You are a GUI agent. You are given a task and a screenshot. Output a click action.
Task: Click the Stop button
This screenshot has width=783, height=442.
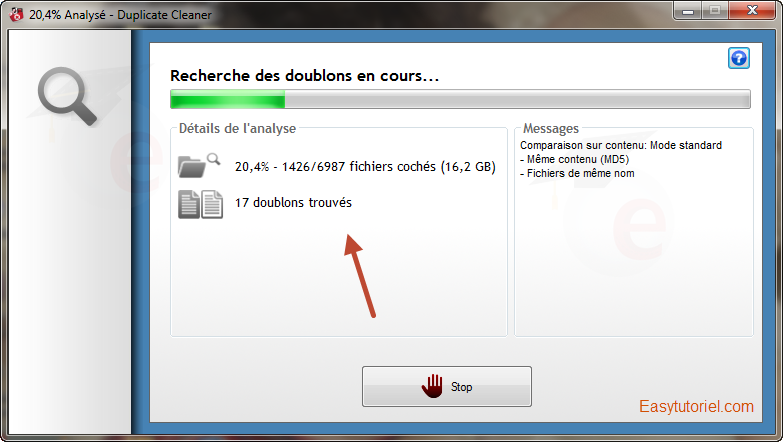tap(446, 387)
